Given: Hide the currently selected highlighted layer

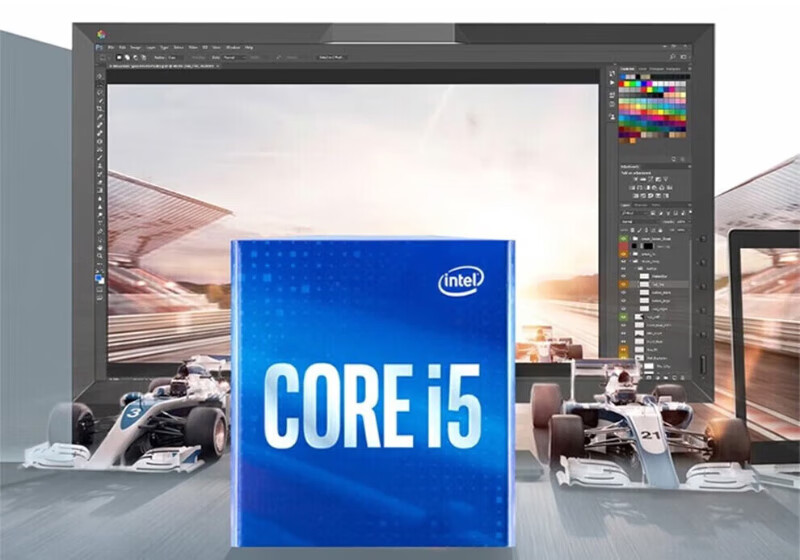Looking at the screenshot, I should coord(623,284).
